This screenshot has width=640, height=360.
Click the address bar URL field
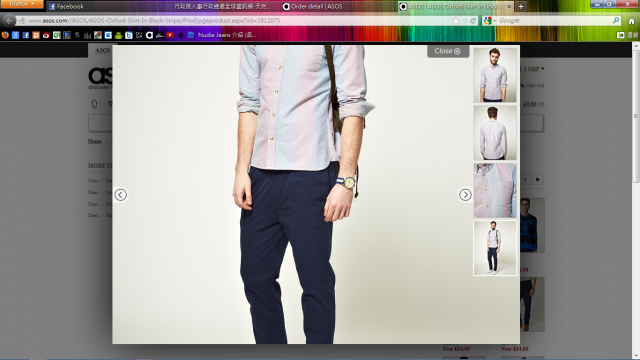coord(237,20)
